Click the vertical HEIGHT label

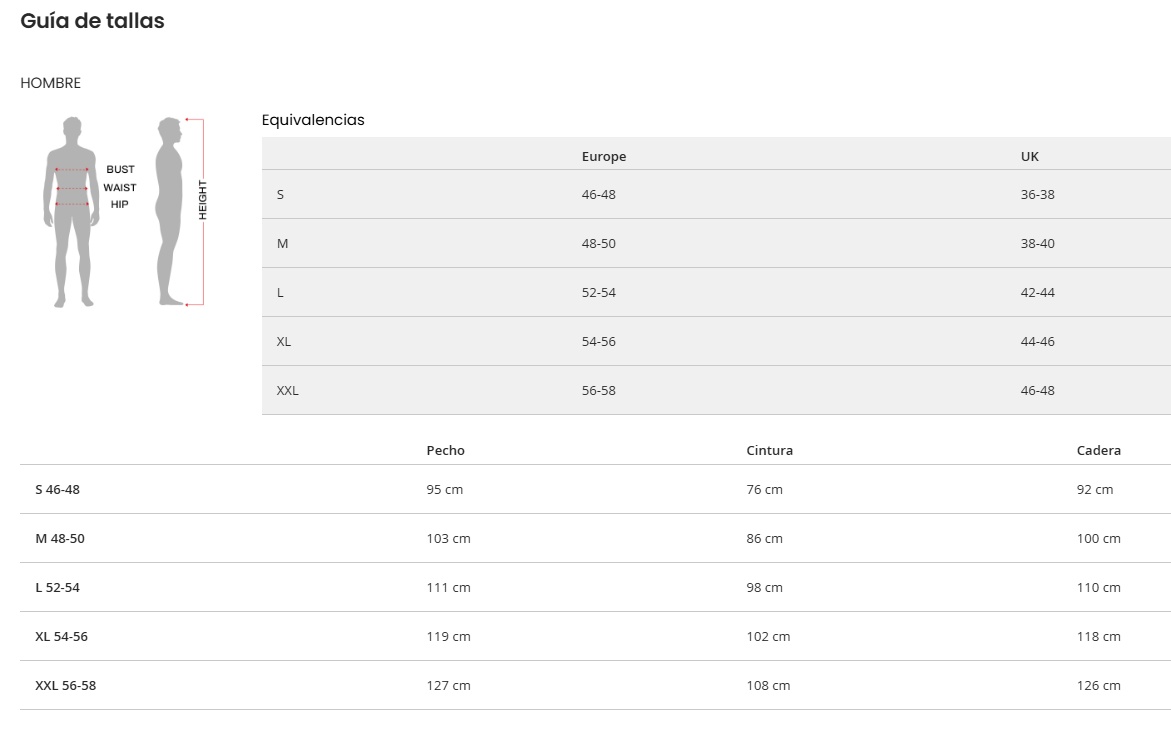point(203,200)
